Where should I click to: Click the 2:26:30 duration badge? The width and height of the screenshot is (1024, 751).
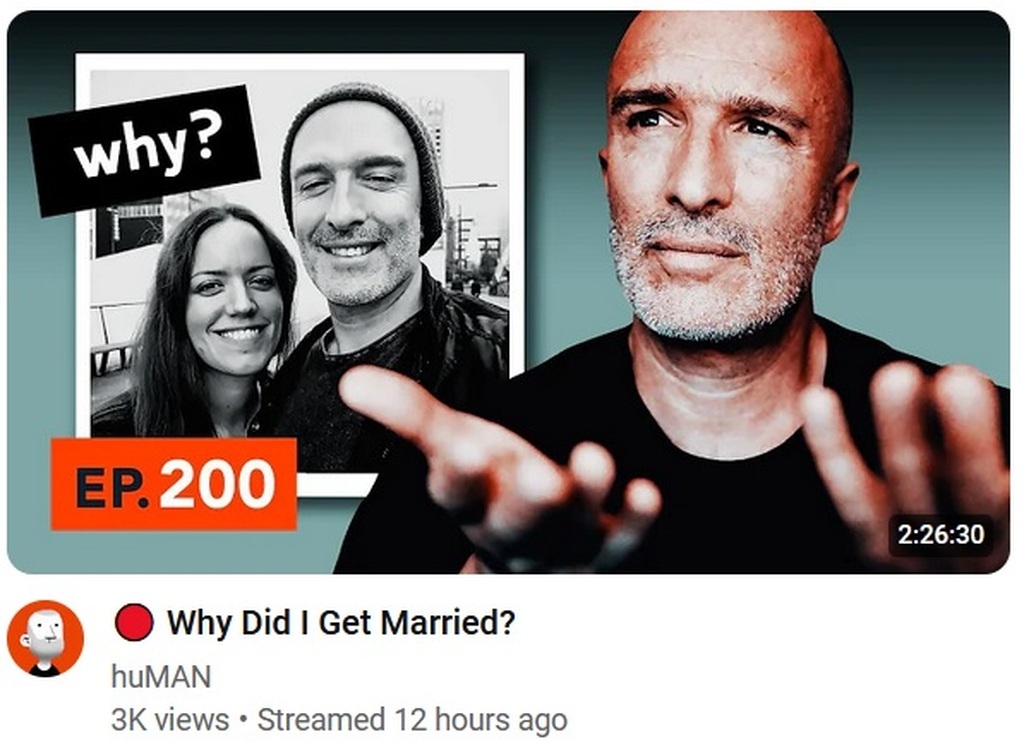click(x=940, y=534)
